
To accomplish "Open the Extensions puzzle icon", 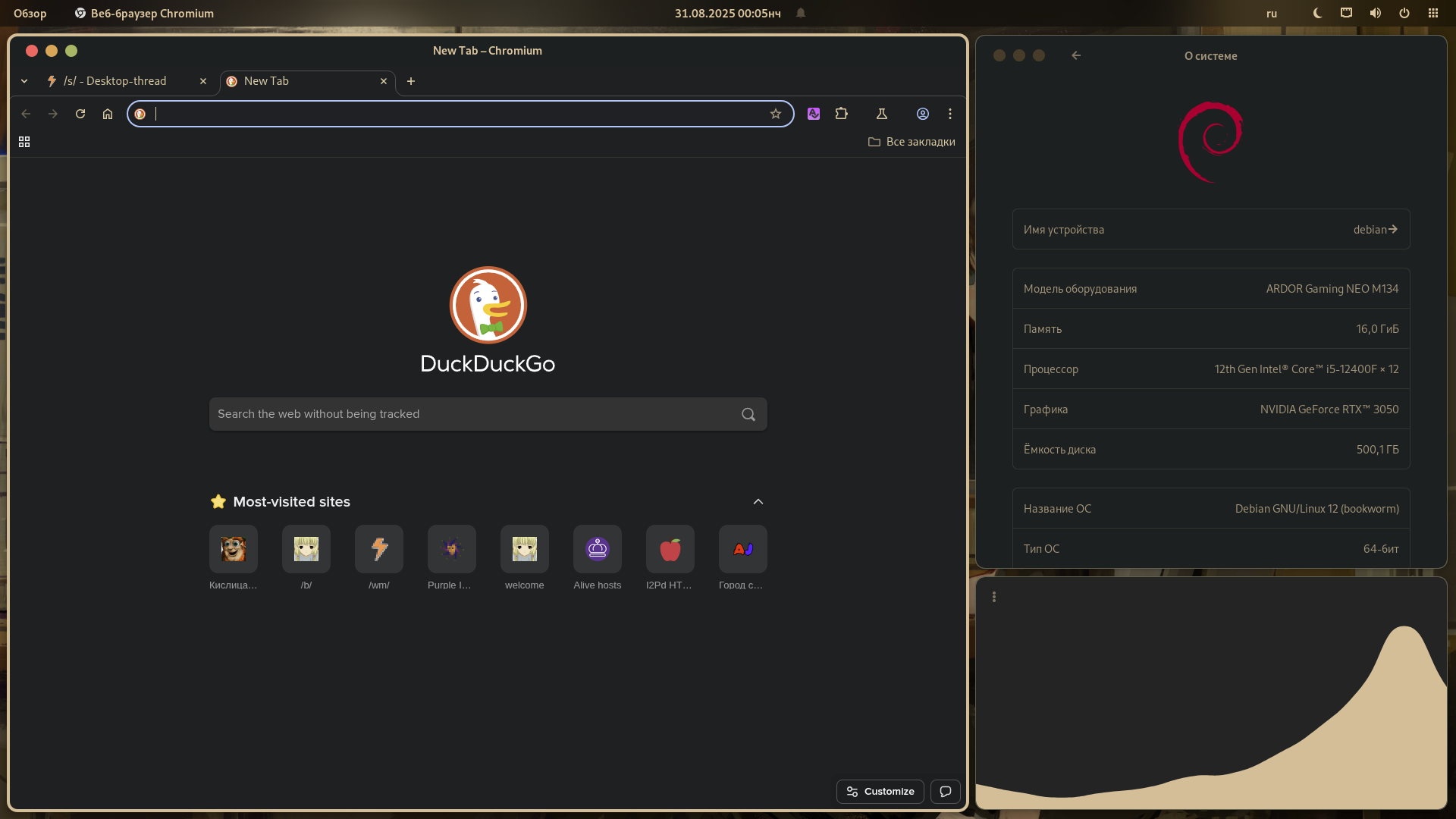I will point(842,114).
